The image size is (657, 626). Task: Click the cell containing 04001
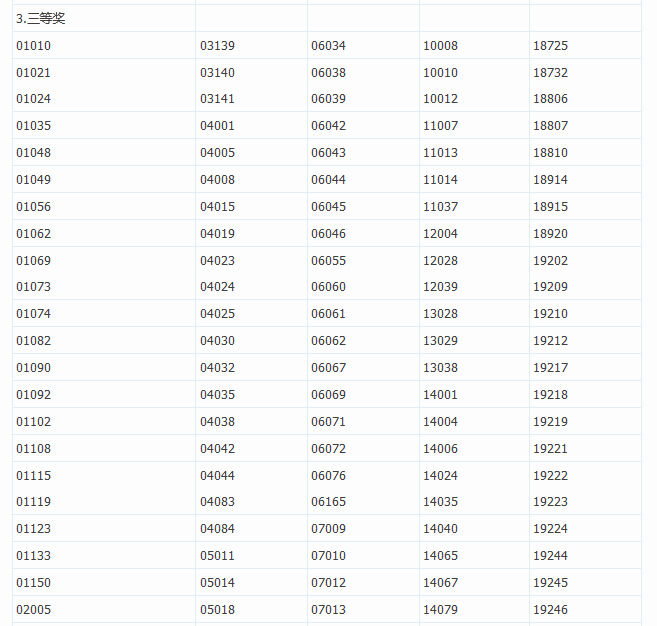click(x=217, y=126)
